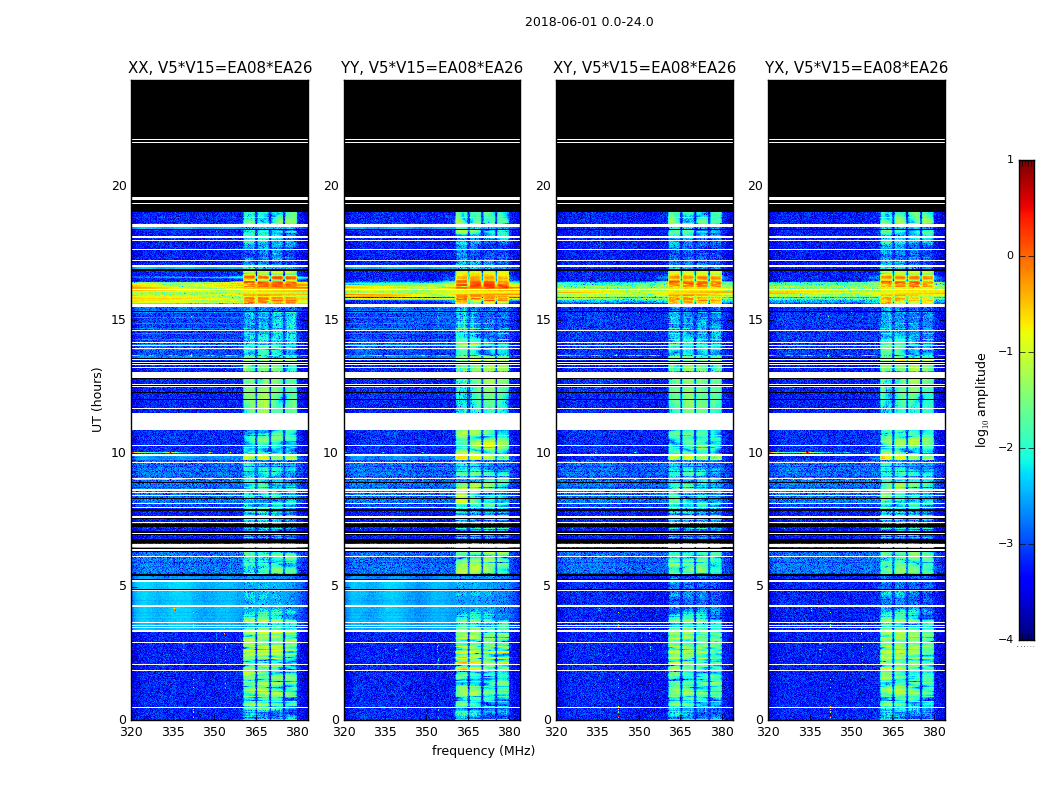Click the 10 hour tick beside XY panel
This screenshot has height=800, width=1050.
pos(543,453)
